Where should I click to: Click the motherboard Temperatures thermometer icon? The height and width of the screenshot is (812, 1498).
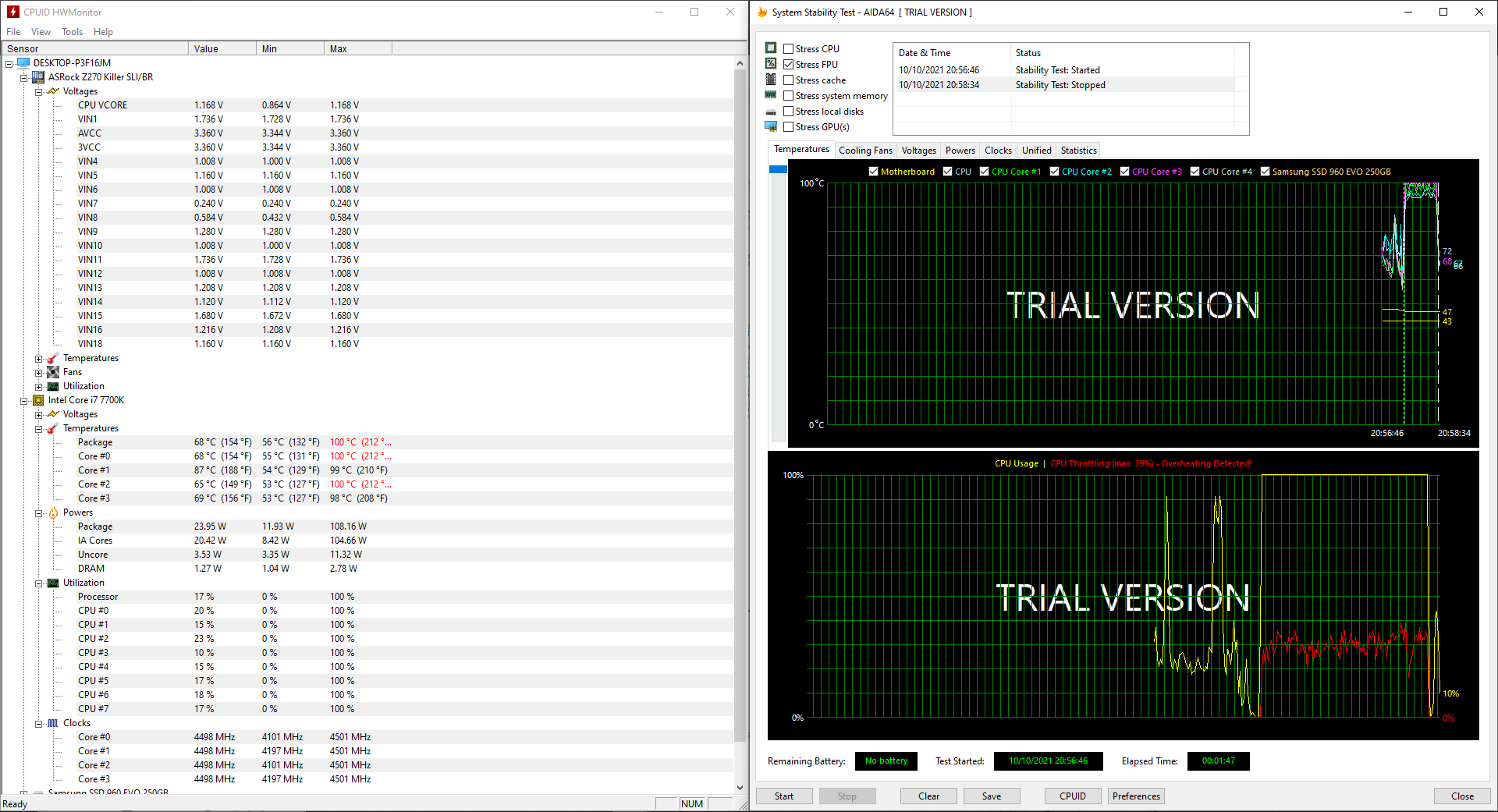[53, 358]
